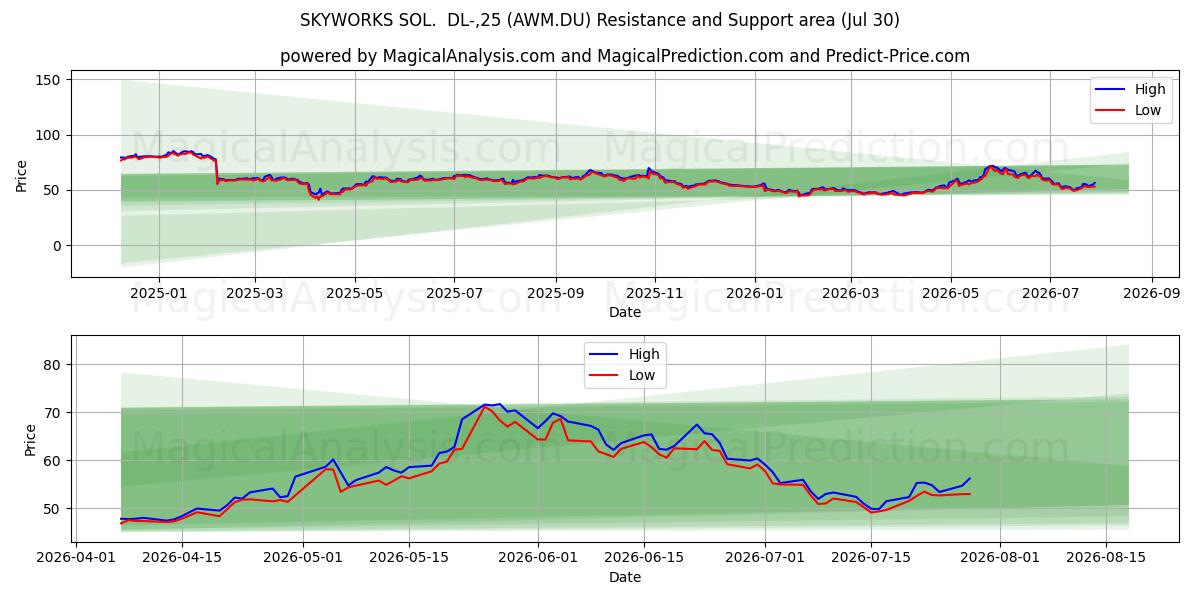Click 'Low' in the top chart legend

pos(1148,110)
